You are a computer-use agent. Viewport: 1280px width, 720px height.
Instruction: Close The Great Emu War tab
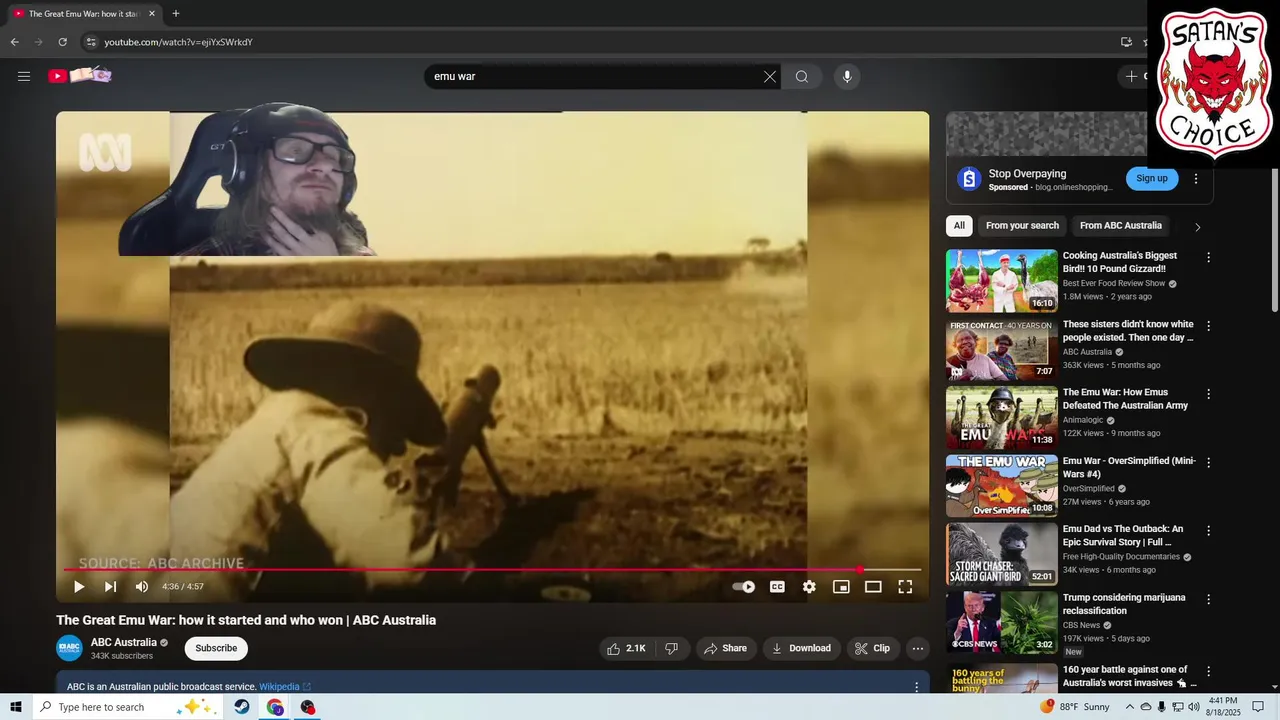(152, 14)
